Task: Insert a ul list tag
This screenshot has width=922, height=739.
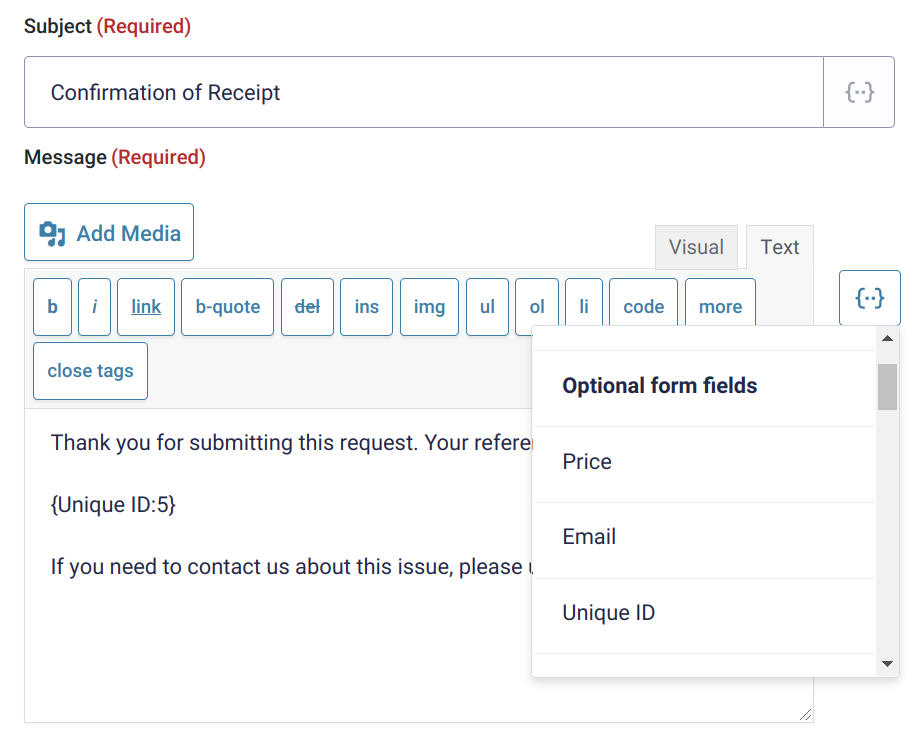Action: coord(487,307)
